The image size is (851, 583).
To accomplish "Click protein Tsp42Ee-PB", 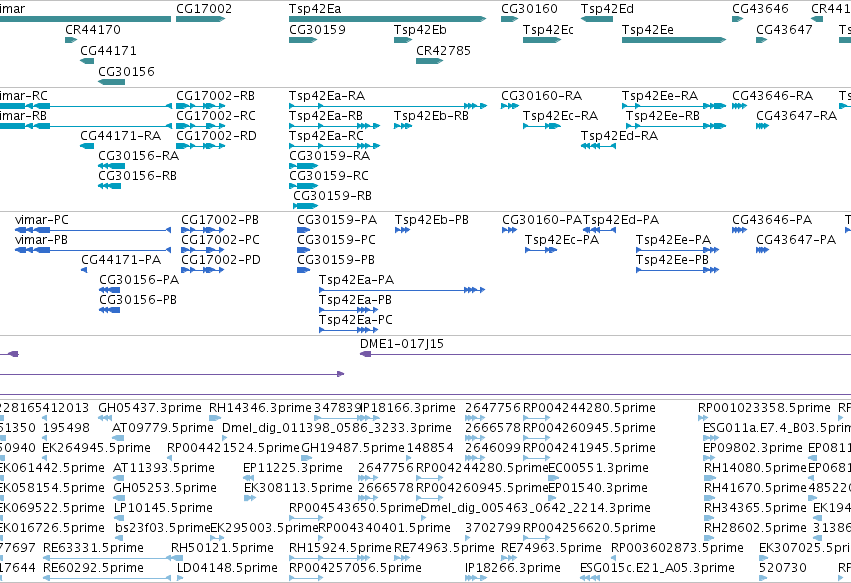I will tap(672, 260).
